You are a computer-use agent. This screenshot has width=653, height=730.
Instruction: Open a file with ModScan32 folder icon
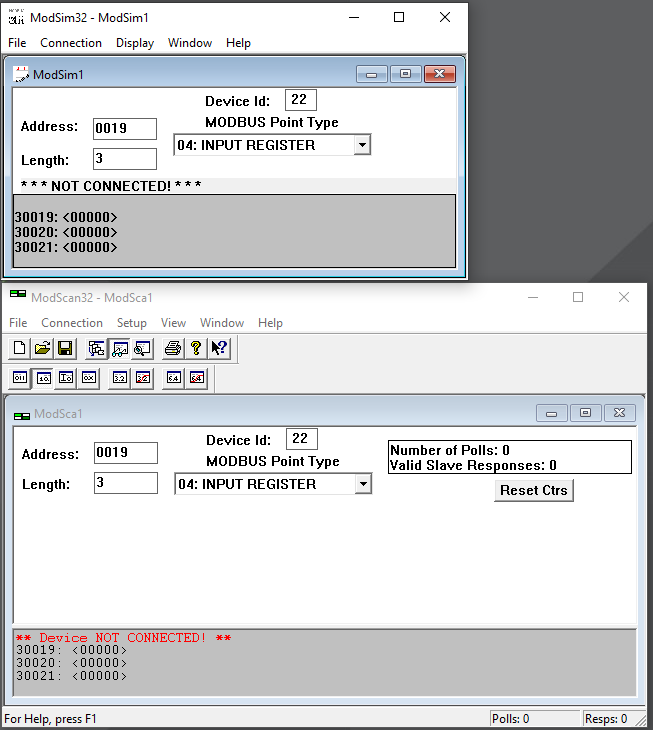point(42,348)
